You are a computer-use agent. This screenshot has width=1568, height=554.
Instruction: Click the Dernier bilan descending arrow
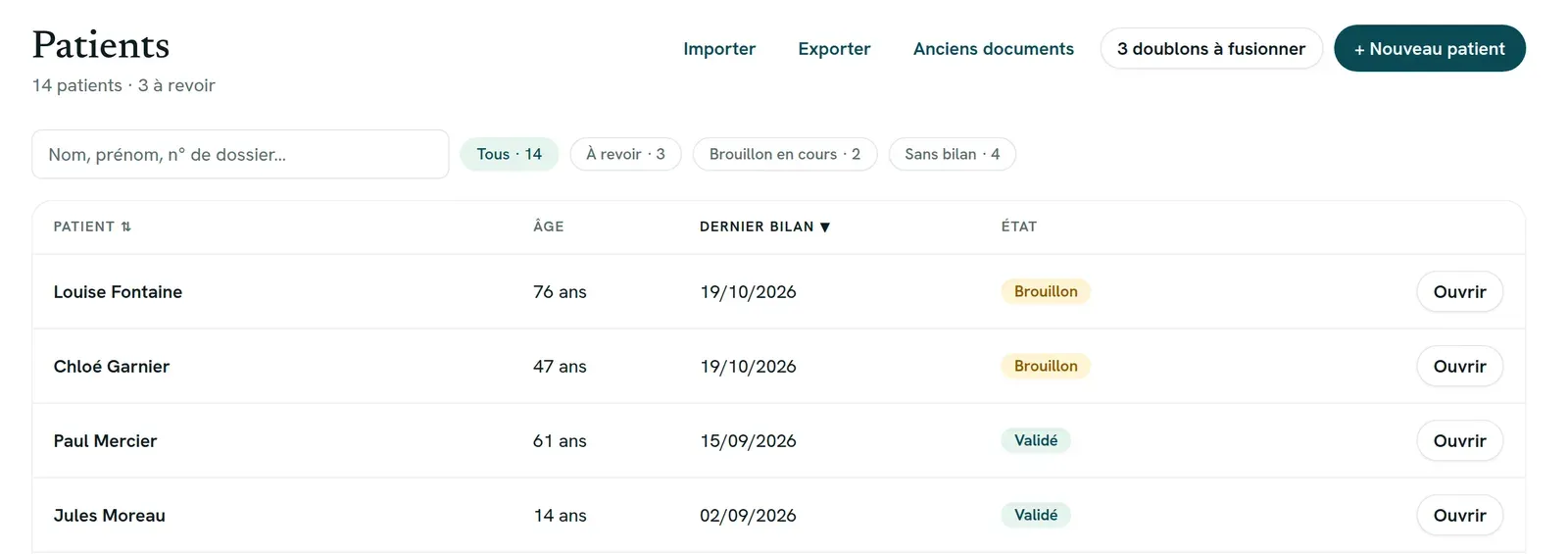(x=825, y=227)
